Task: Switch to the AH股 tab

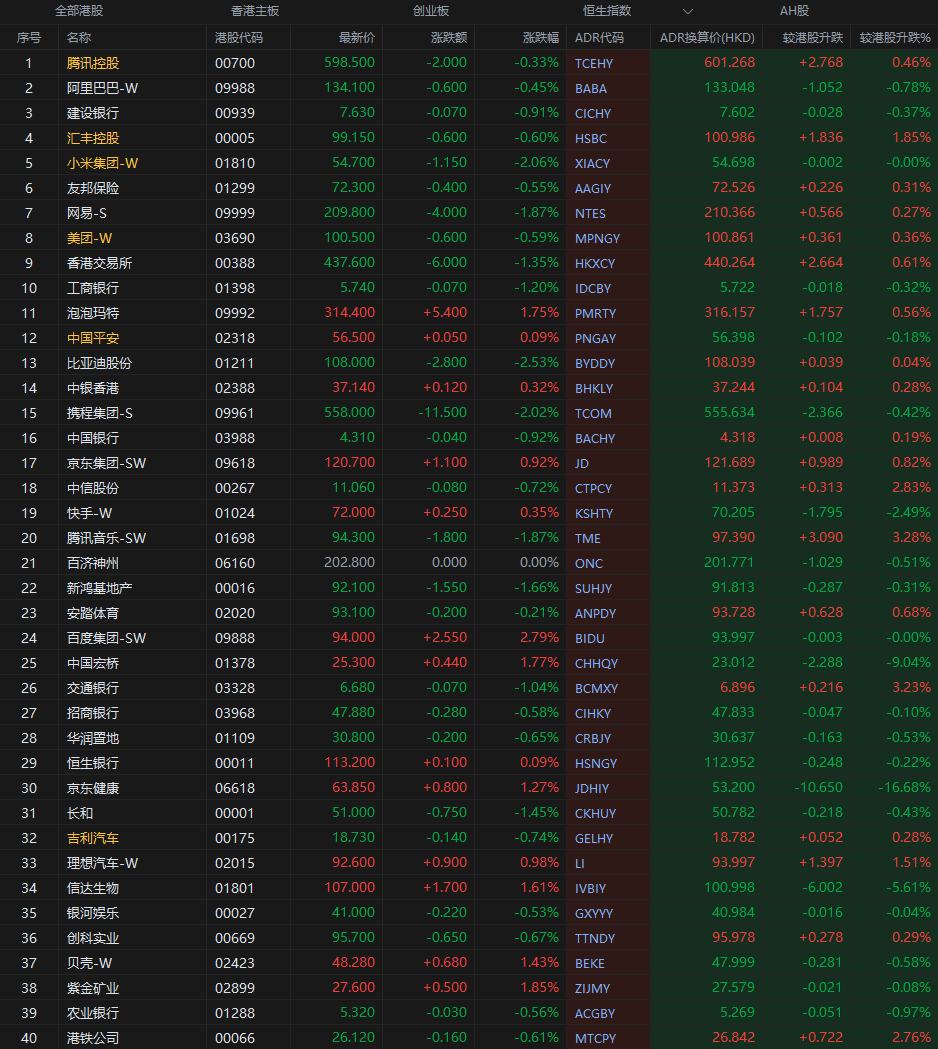Action: point(794,11)
